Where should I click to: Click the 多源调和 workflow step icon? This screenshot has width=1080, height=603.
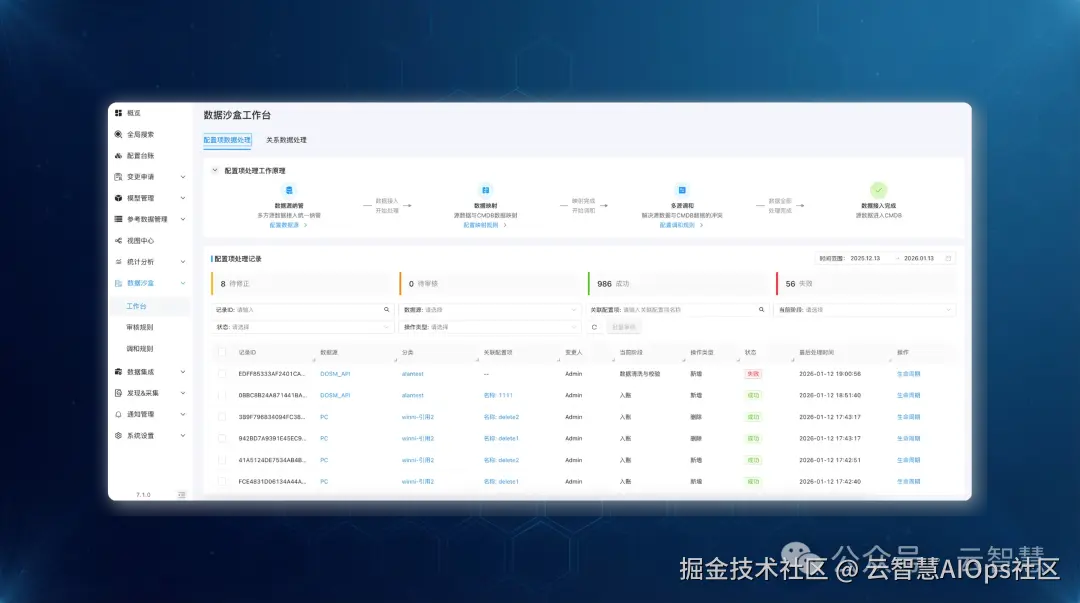click(683, 190)
